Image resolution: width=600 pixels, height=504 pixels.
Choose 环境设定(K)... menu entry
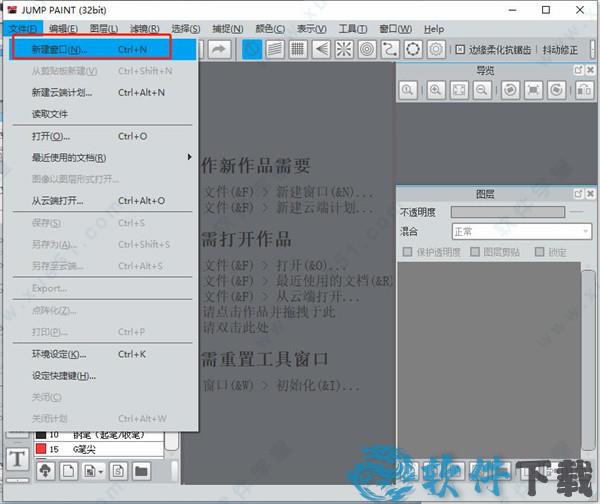click(103, 354)
